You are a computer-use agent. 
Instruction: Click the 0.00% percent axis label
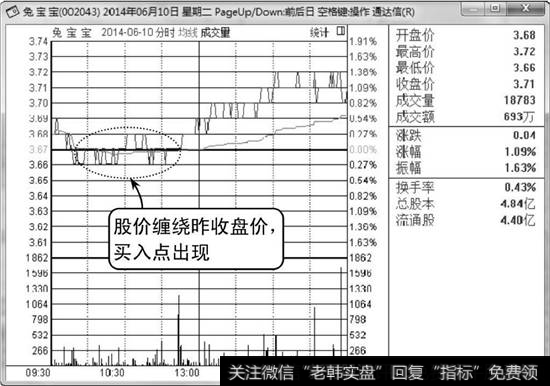point(363,149)
